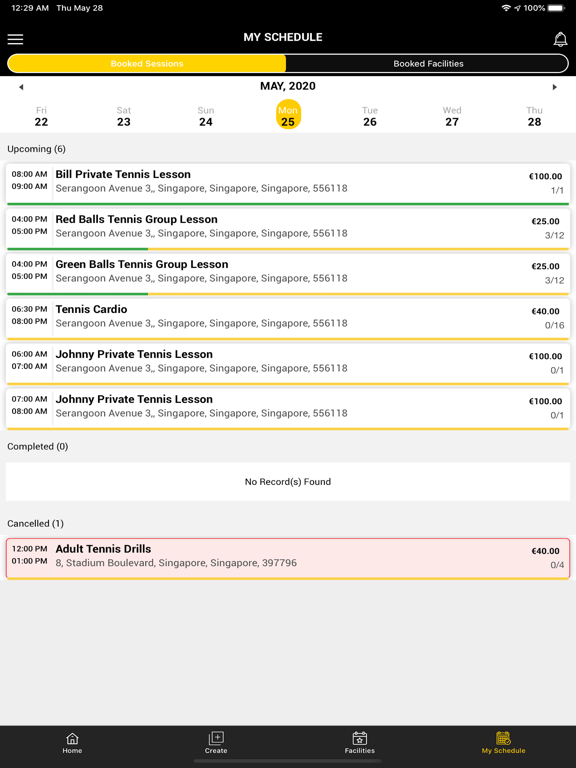The width and height of the screenshot is (576, 768).
Task: Open Facilities from the bottom bar
Action: click(x=360, y=743)
